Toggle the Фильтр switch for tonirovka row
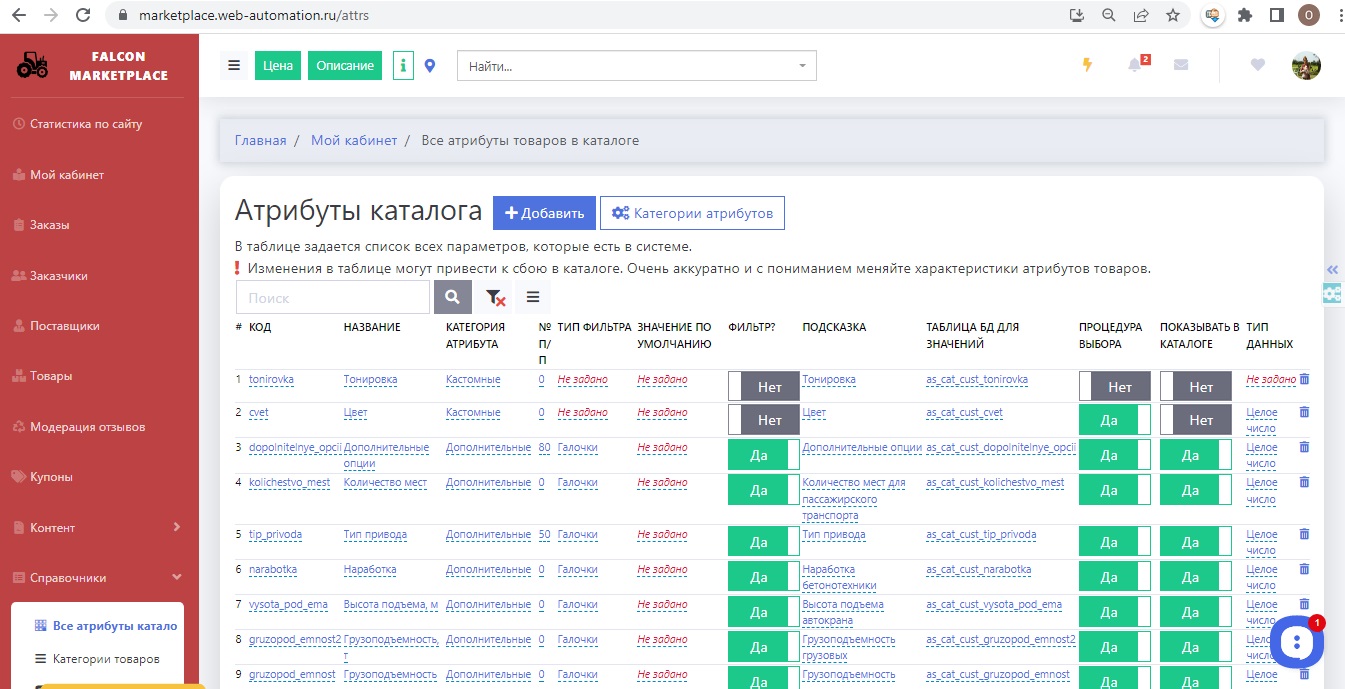The width and height of the screenshot is (1345, 689). [764, 386]
